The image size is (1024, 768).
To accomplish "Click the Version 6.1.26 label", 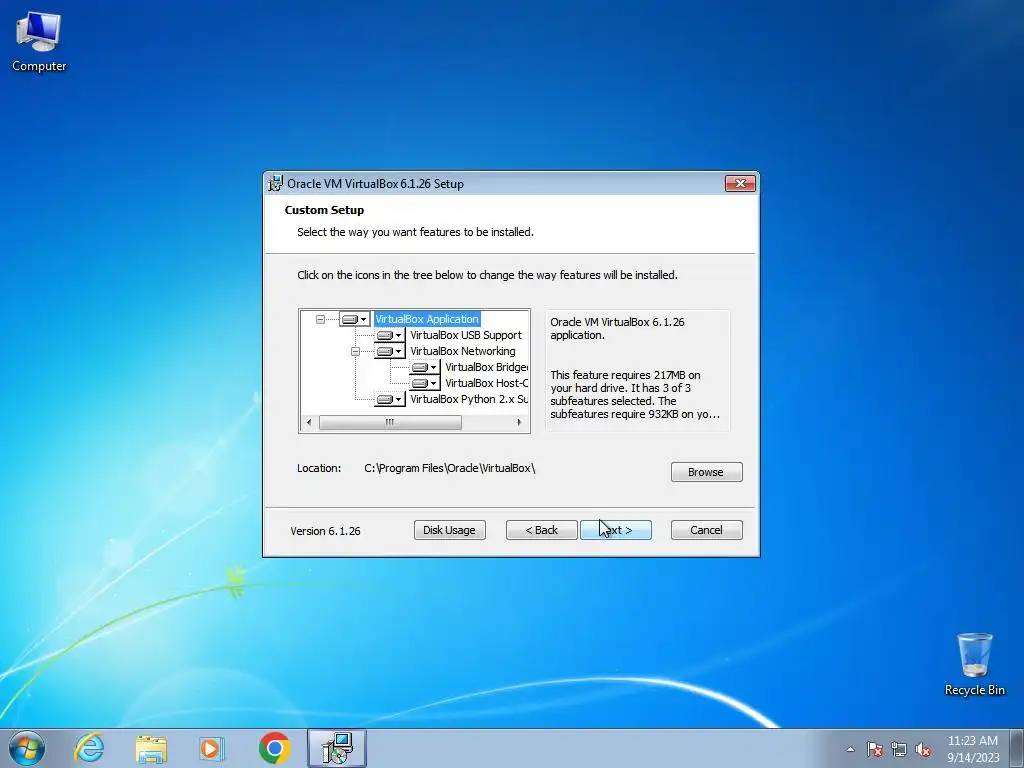I will click(x=325, y=531).
